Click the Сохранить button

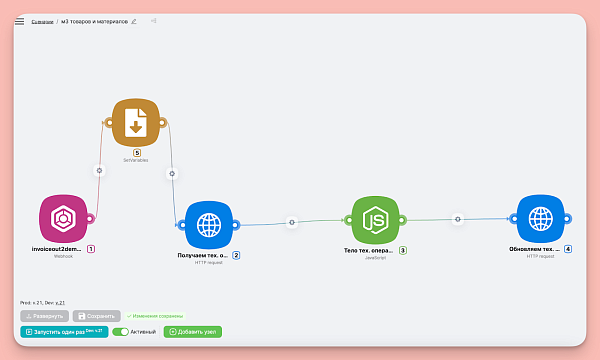96,316
